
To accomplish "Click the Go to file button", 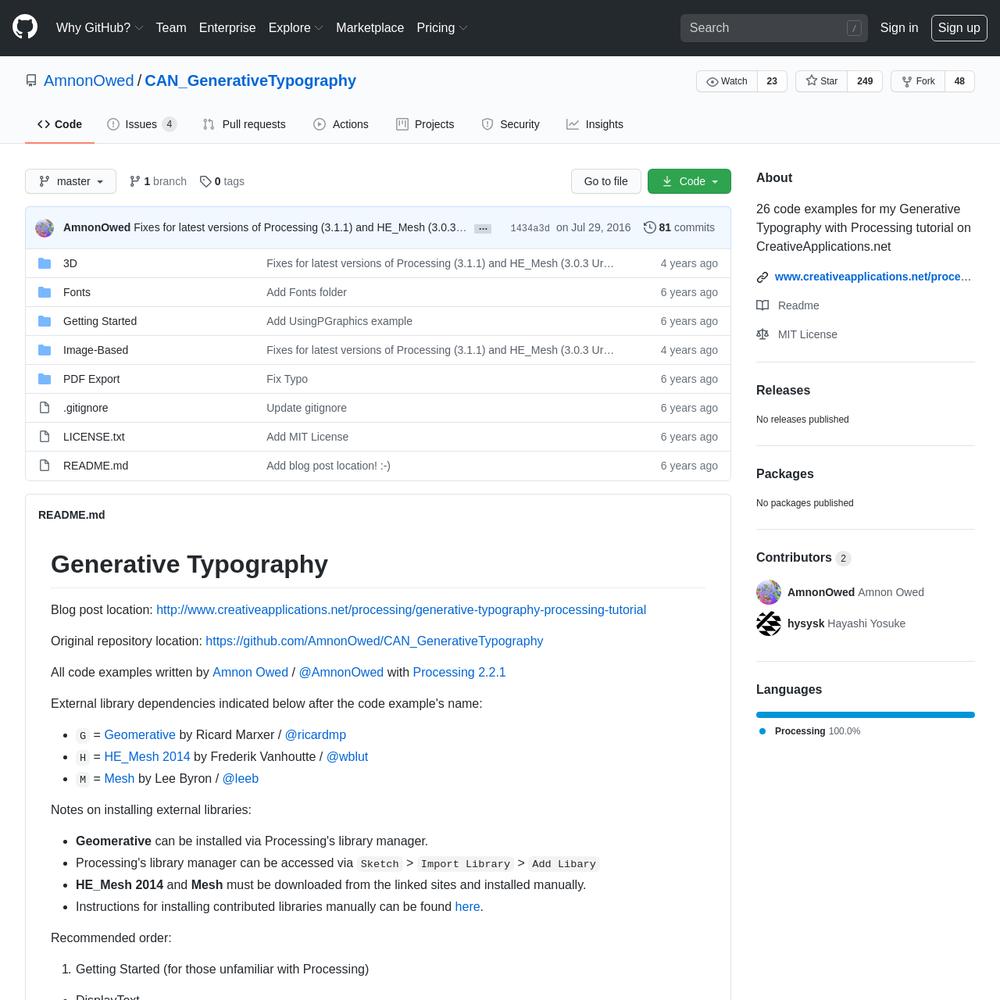I will click(606, 182).
